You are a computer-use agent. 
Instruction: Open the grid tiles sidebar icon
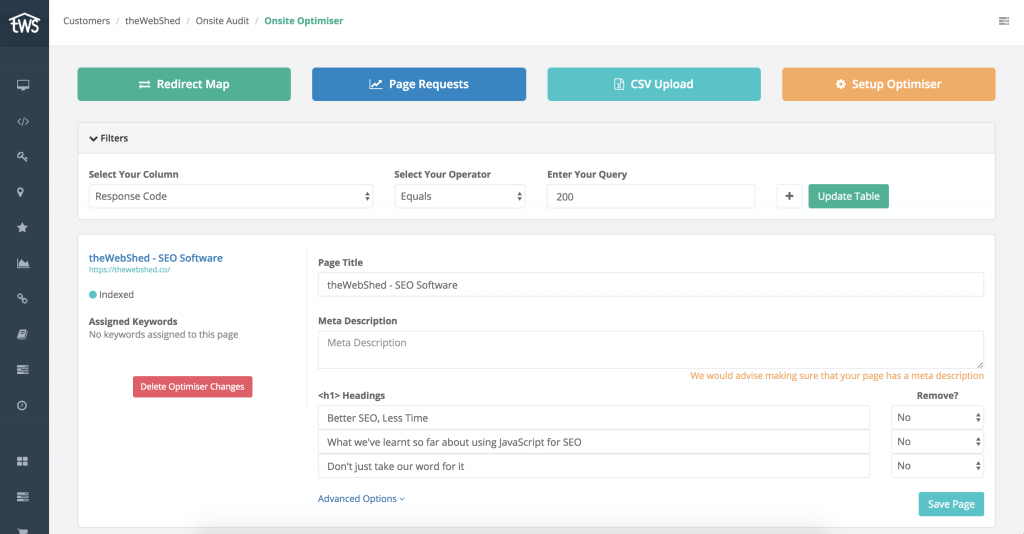tap(22, 462)
